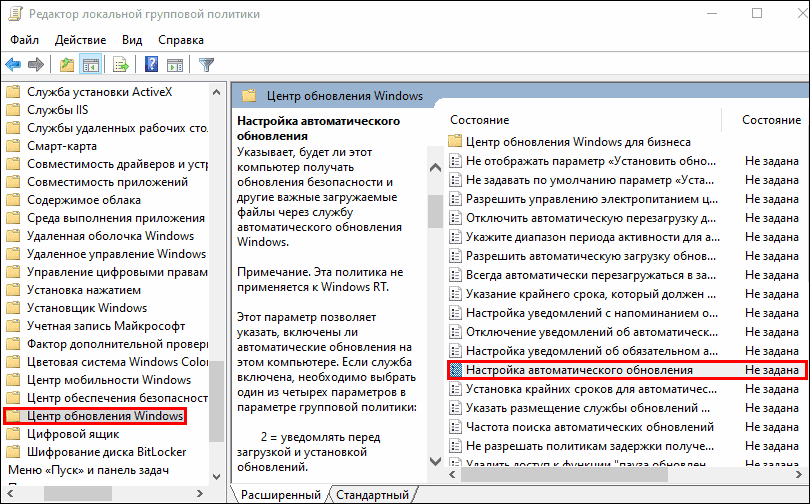
Task: Click the tree pane horizontal scroll-right arrow
Action: click(200, 494)
